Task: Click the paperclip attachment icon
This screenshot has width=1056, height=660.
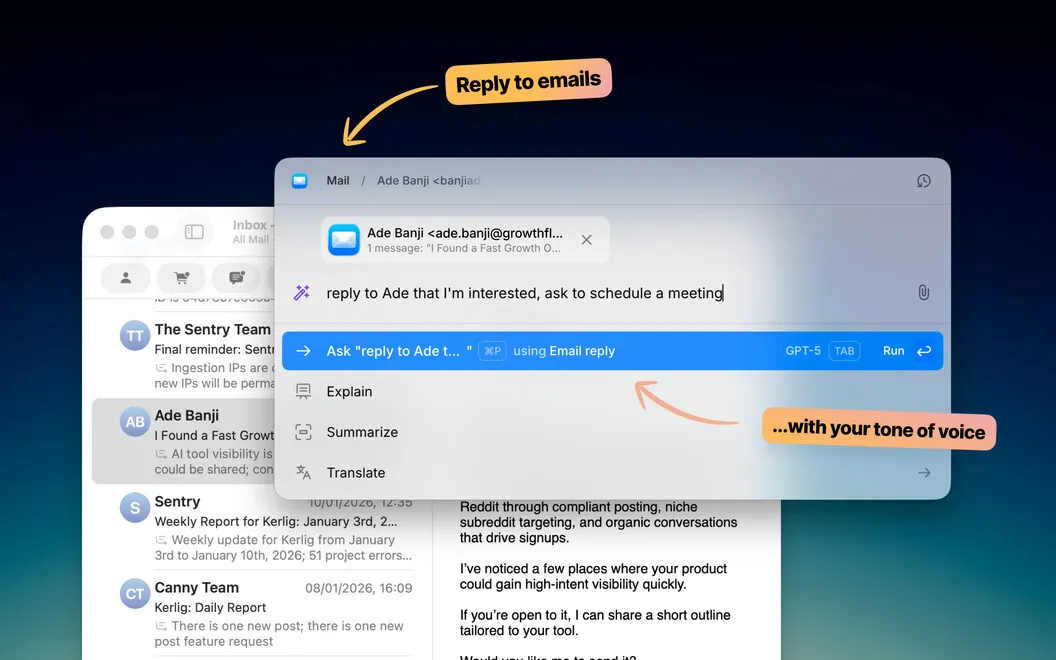Action: coord(923,292)
